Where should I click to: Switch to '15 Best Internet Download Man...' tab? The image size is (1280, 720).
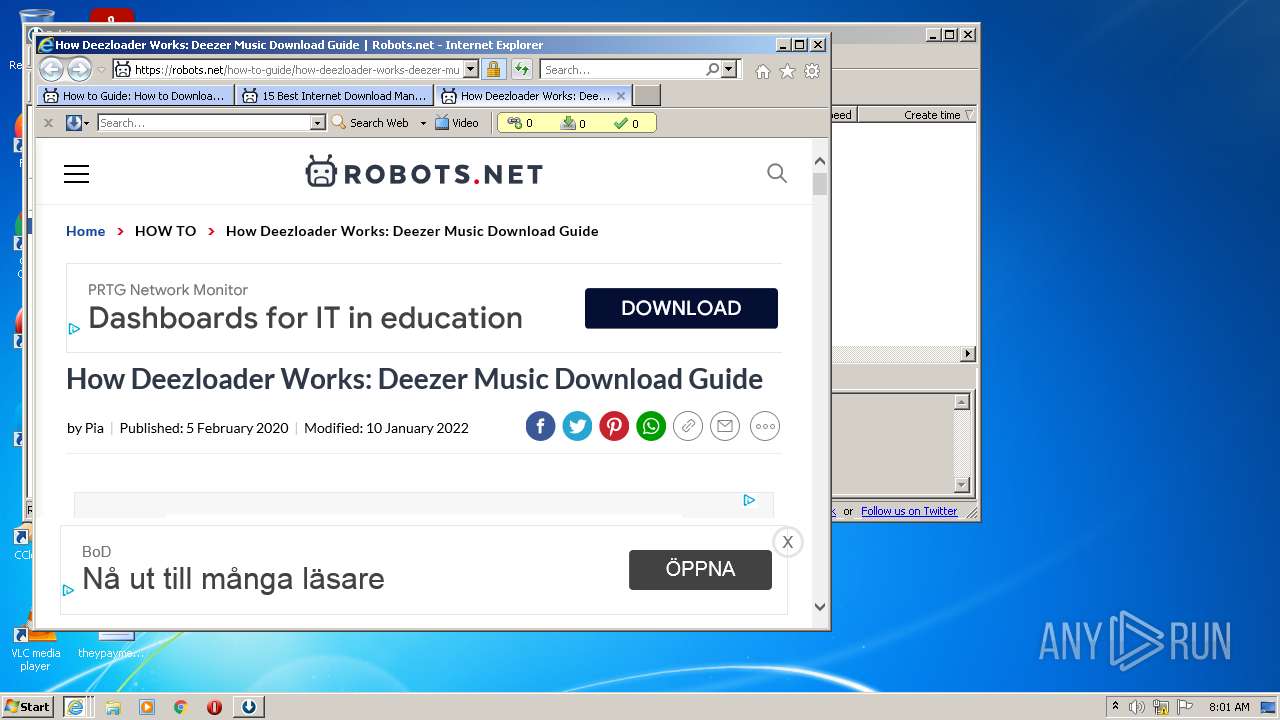point(334,96)
